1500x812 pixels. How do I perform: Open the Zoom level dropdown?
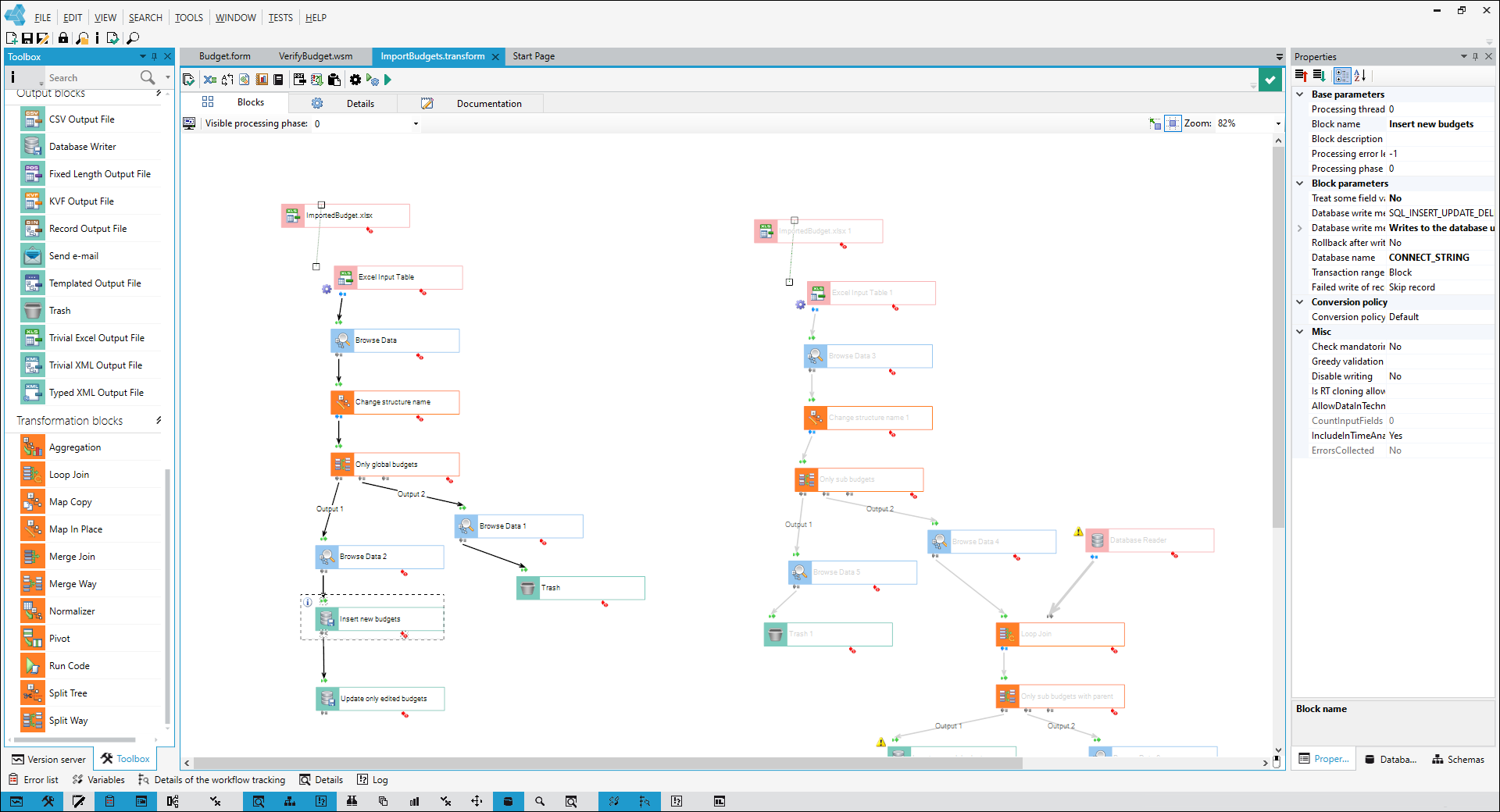pyautogui.click(x=1277, y=123)
